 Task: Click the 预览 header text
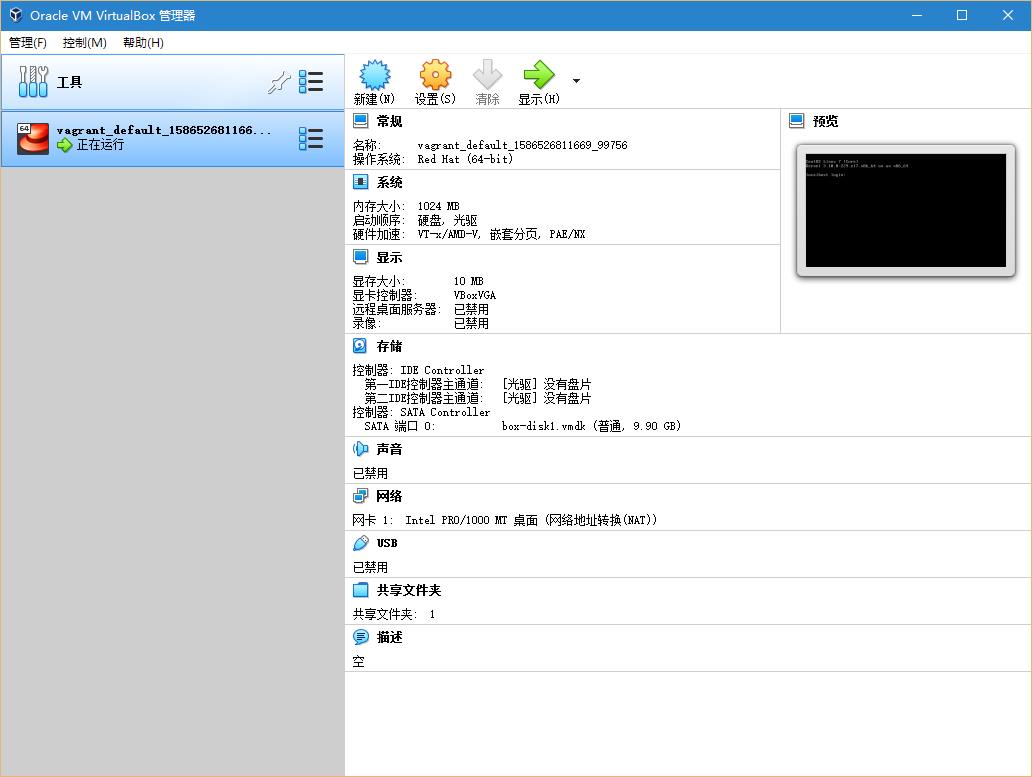[825, 122]
